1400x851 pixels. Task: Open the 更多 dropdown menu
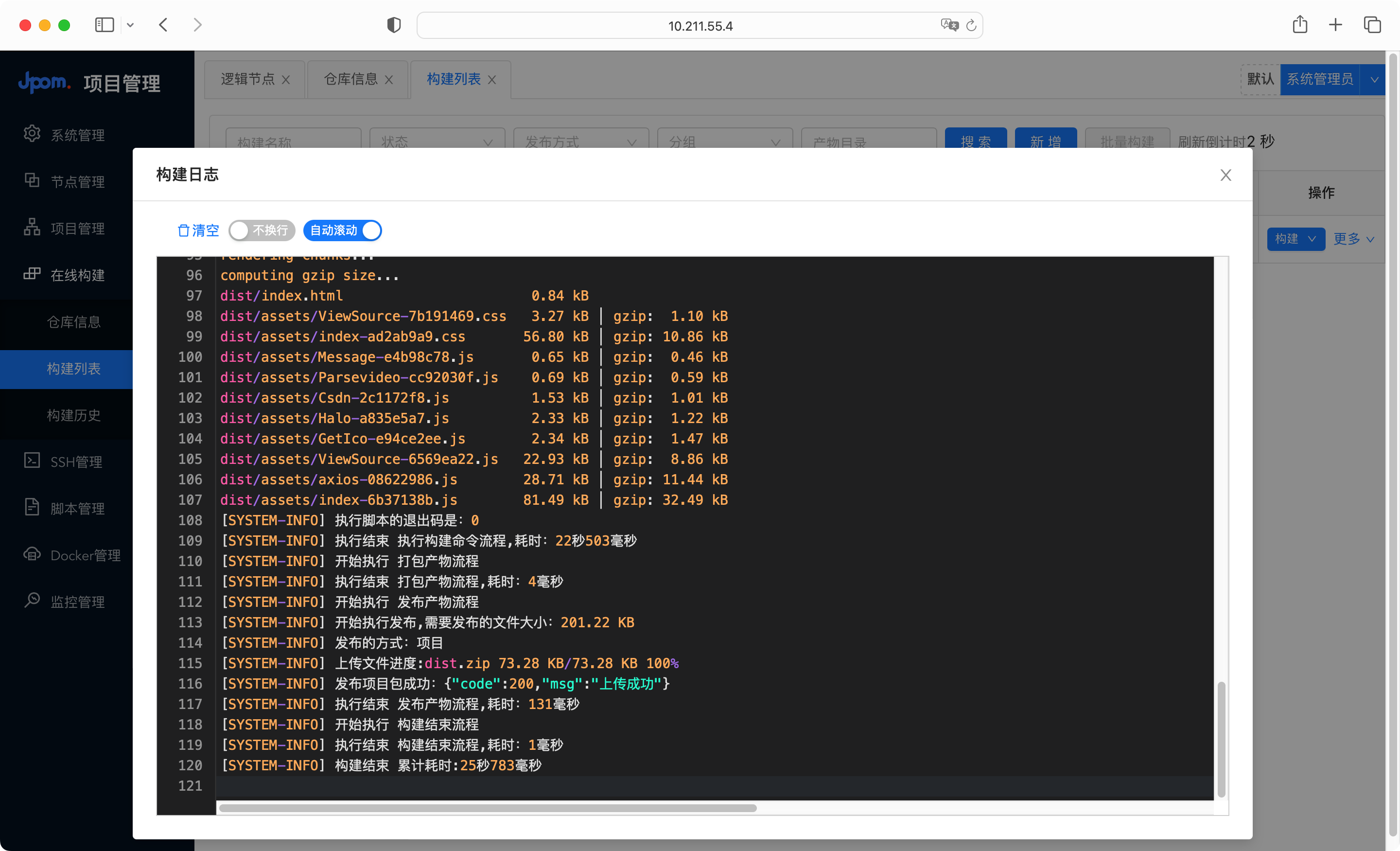1354,239
